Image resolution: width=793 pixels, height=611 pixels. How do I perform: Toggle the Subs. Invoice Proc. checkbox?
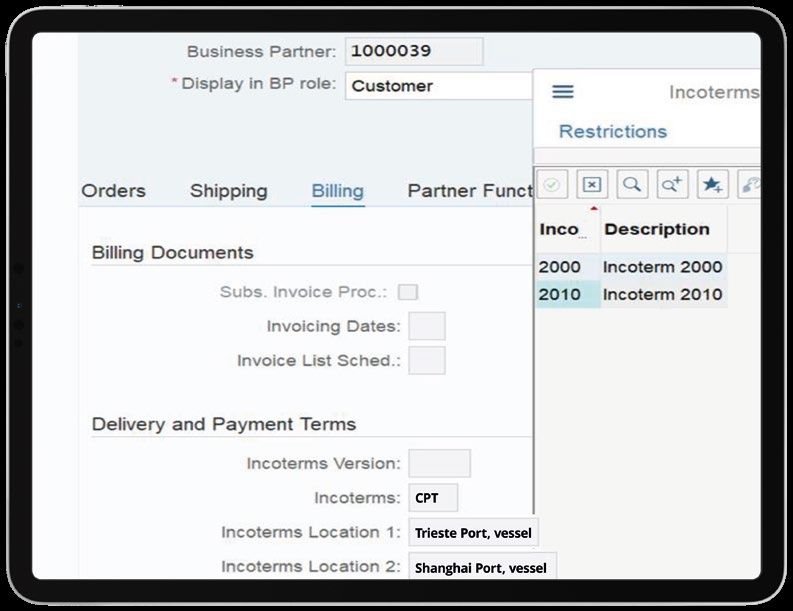click(x=408, y=292)
